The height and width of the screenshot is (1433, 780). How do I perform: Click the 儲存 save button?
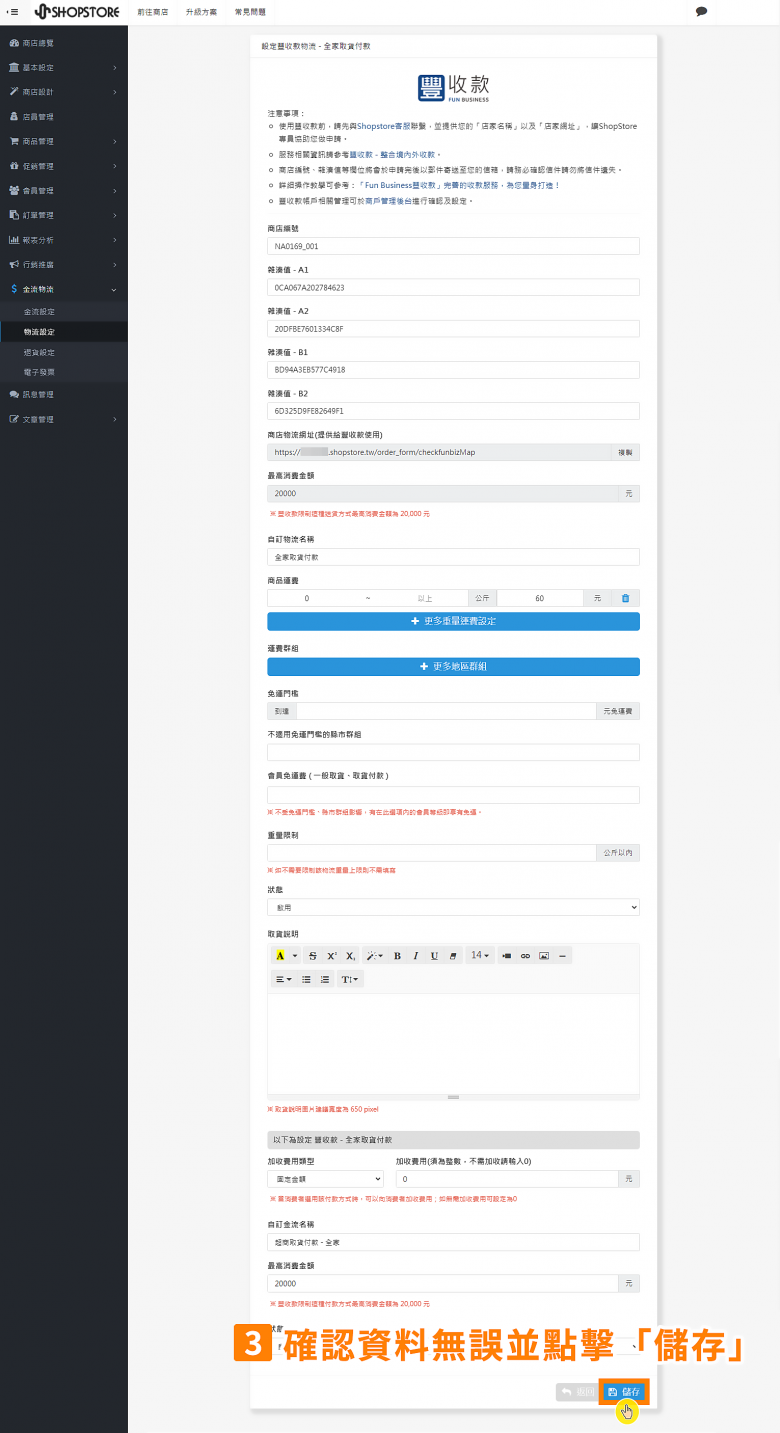click(x=625, y=1392)
